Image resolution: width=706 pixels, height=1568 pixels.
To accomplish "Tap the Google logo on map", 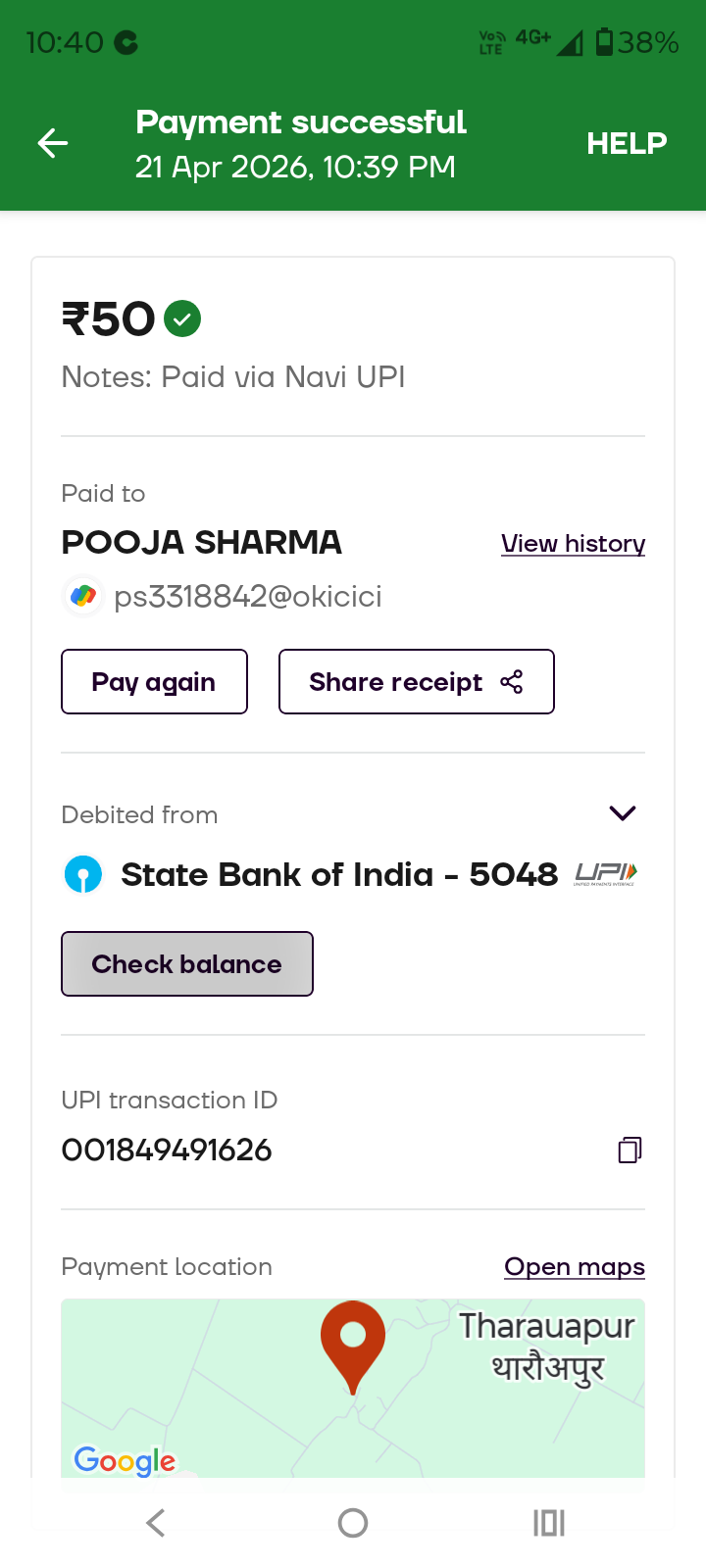I will click(125, 1460).
